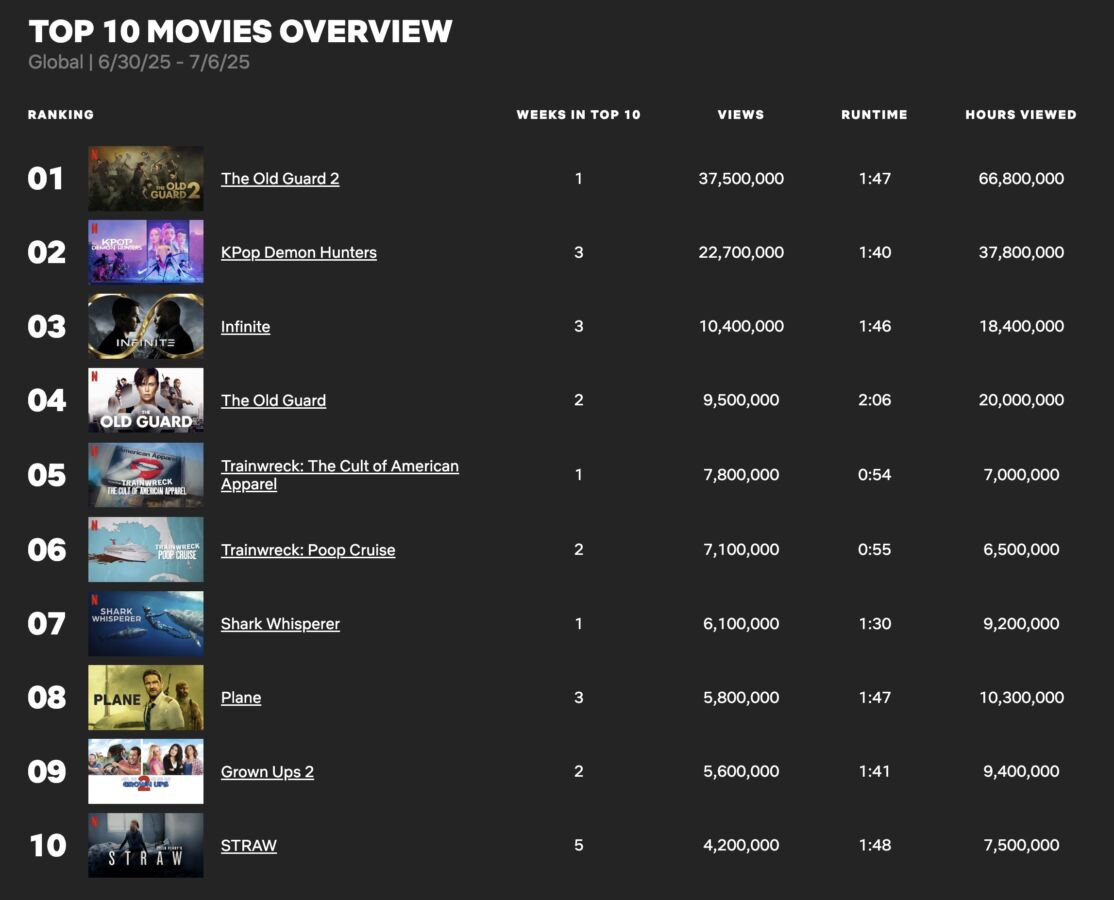Click The Old Guard 2 poster thumbnail

[x=146, y=178]
